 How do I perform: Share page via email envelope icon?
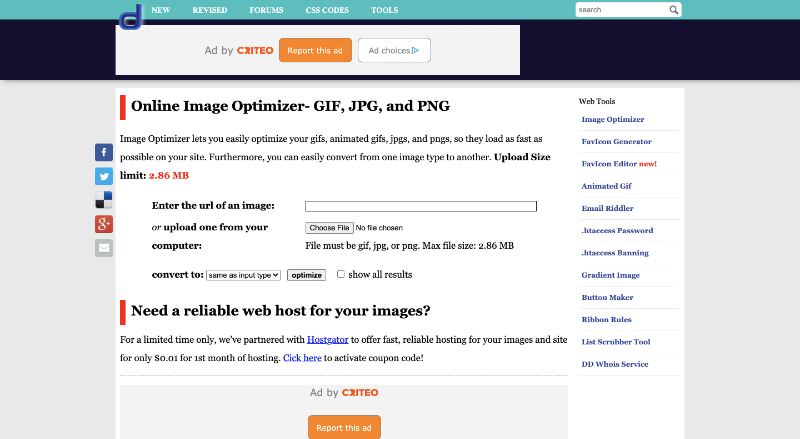tap(104, 248)
